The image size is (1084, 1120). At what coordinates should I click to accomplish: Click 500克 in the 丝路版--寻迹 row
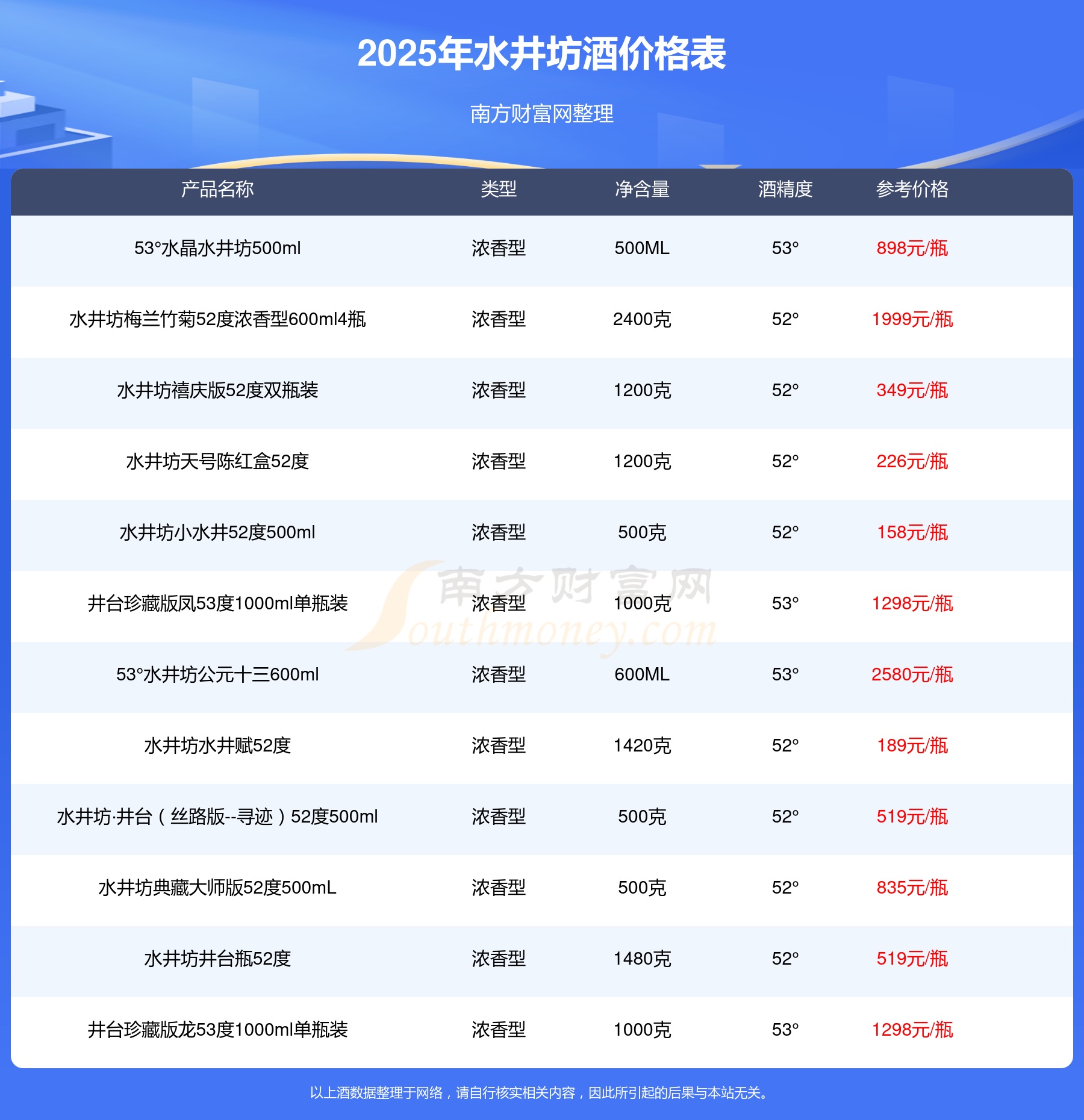642,817
